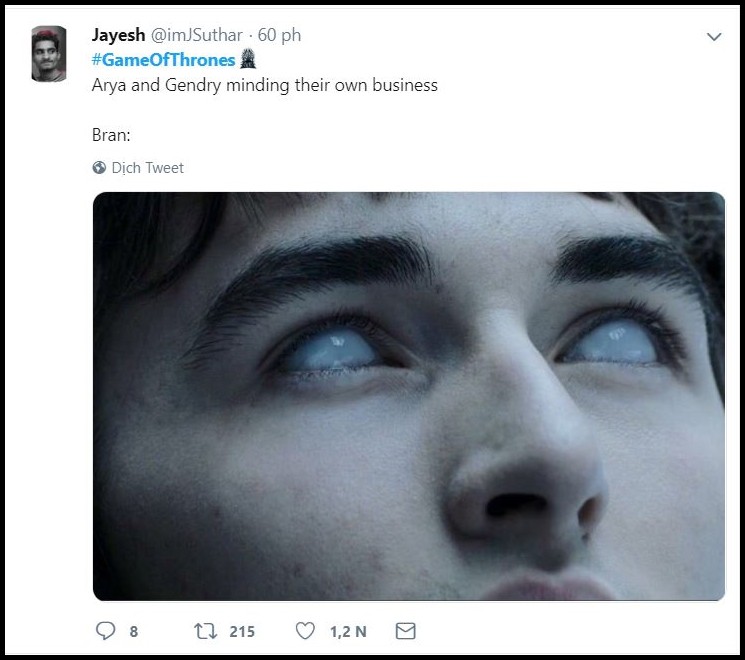Click the "Bran:" line of the tweet

(x=112, y=134)
